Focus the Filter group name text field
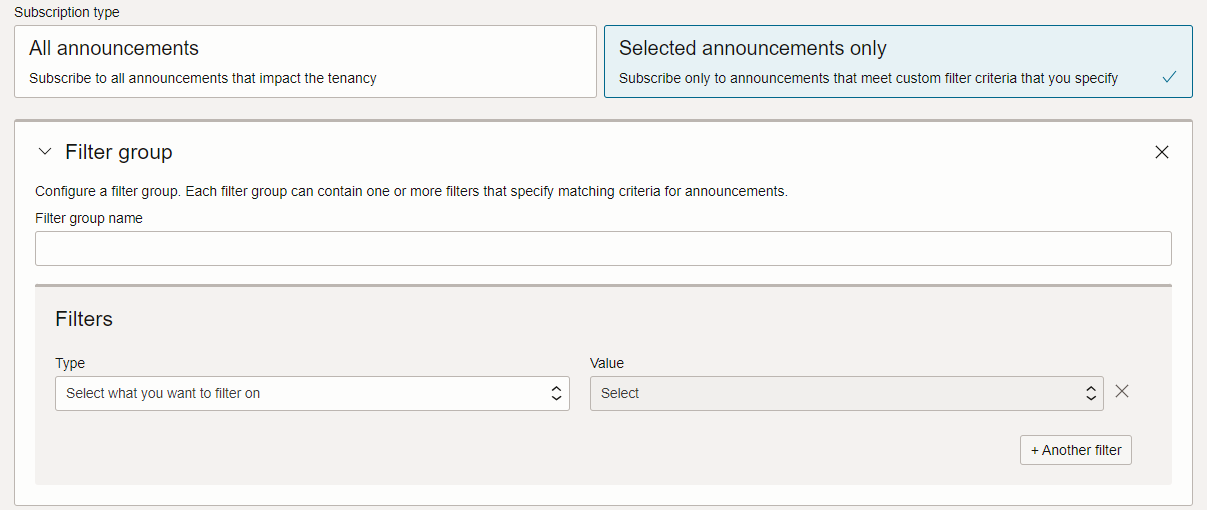 coord(603,249)
